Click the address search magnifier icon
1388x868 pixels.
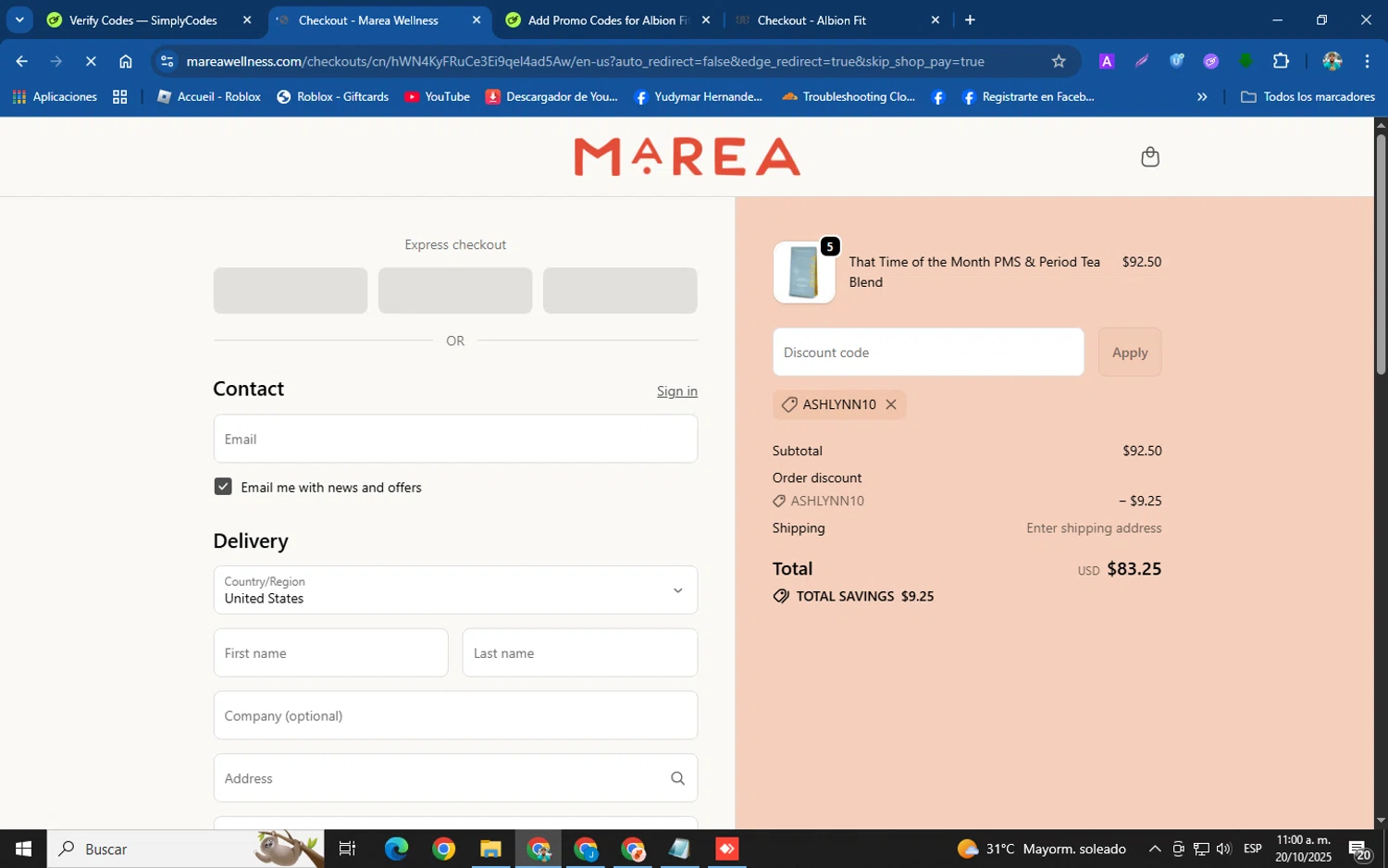[677, 778]
